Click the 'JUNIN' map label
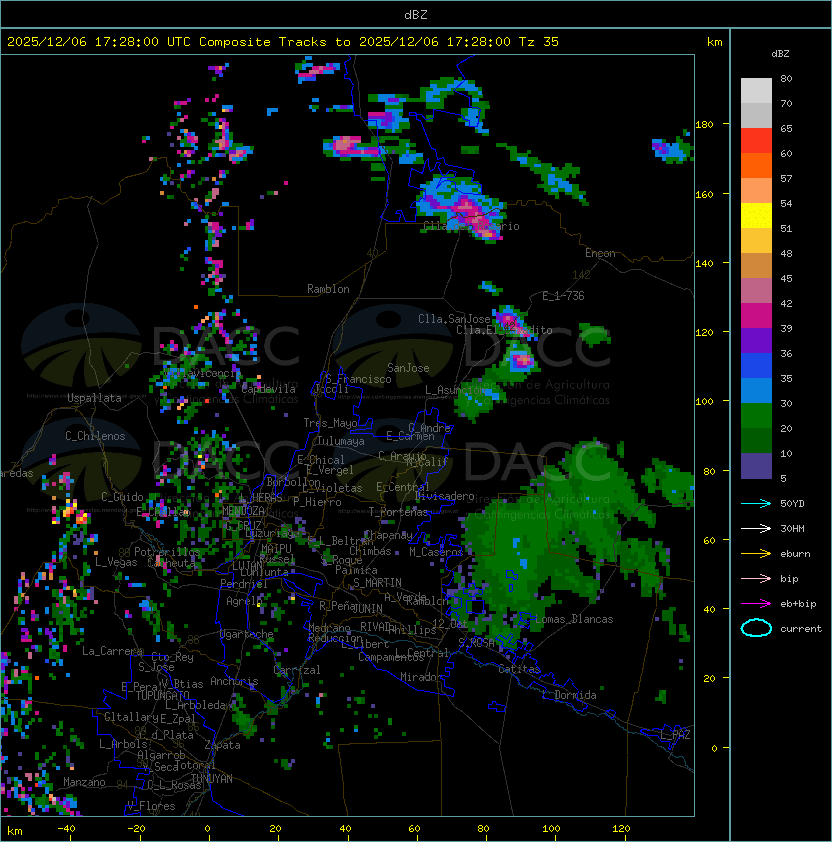832x842 pixels. 368,608
